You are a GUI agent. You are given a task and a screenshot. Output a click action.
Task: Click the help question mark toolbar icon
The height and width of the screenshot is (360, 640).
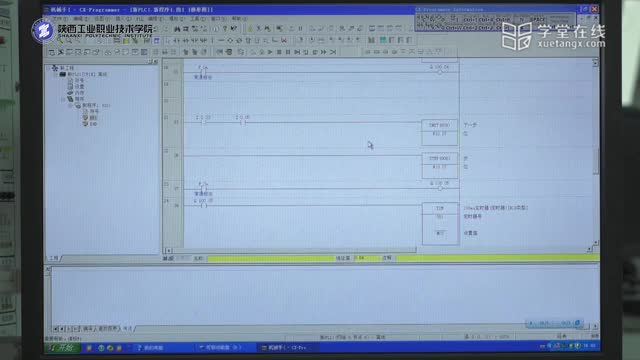[225, 29]
